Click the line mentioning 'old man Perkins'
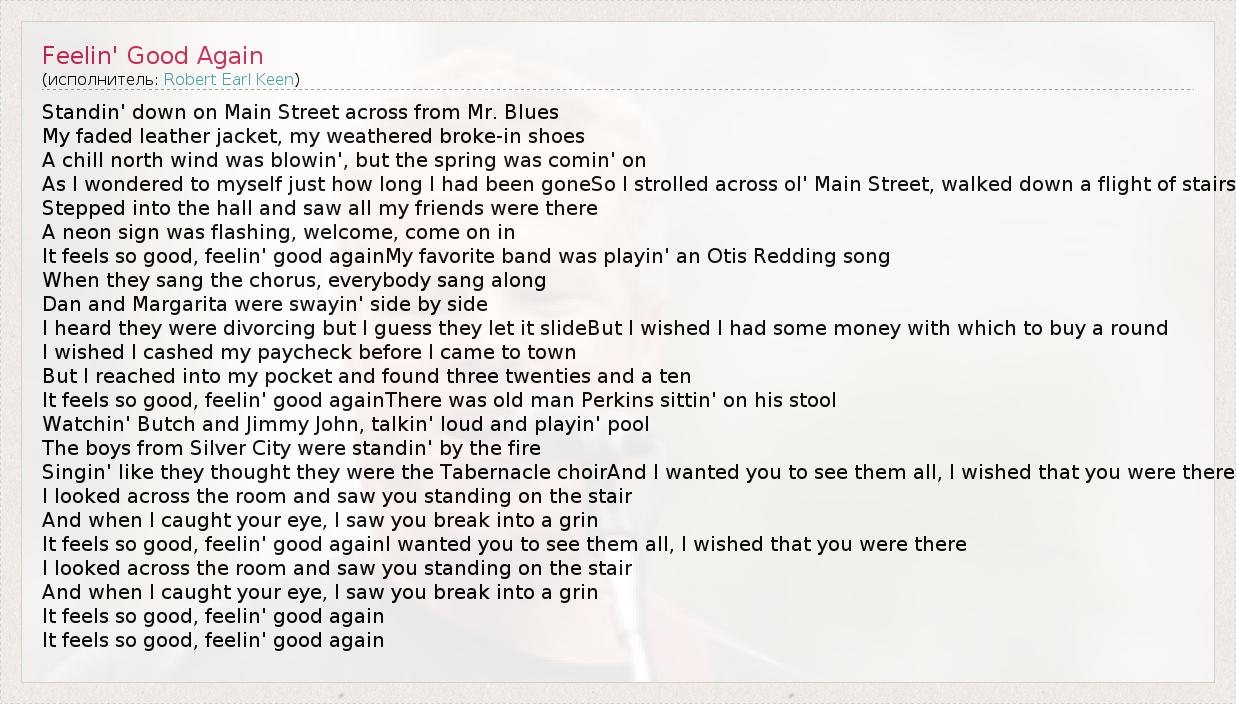Image resolution: width=1236 pixels, height=704 pixels. pos(610,400)
